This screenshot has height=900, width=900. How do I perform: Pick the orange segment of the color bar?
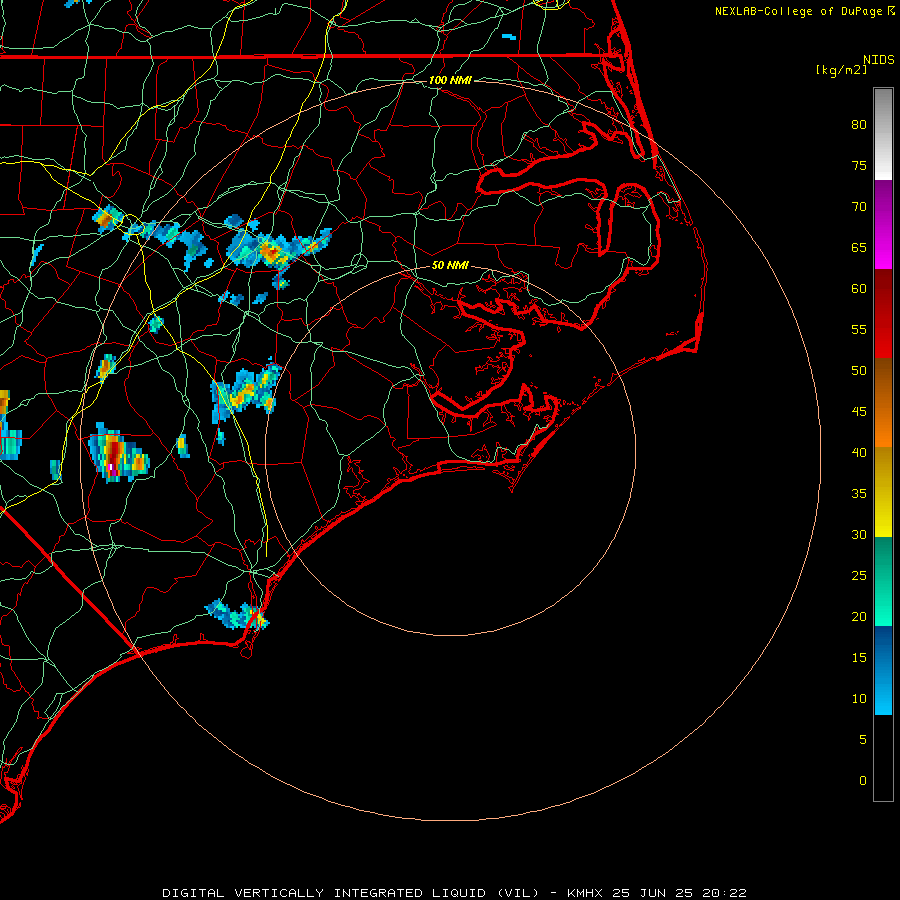[883, 402]
